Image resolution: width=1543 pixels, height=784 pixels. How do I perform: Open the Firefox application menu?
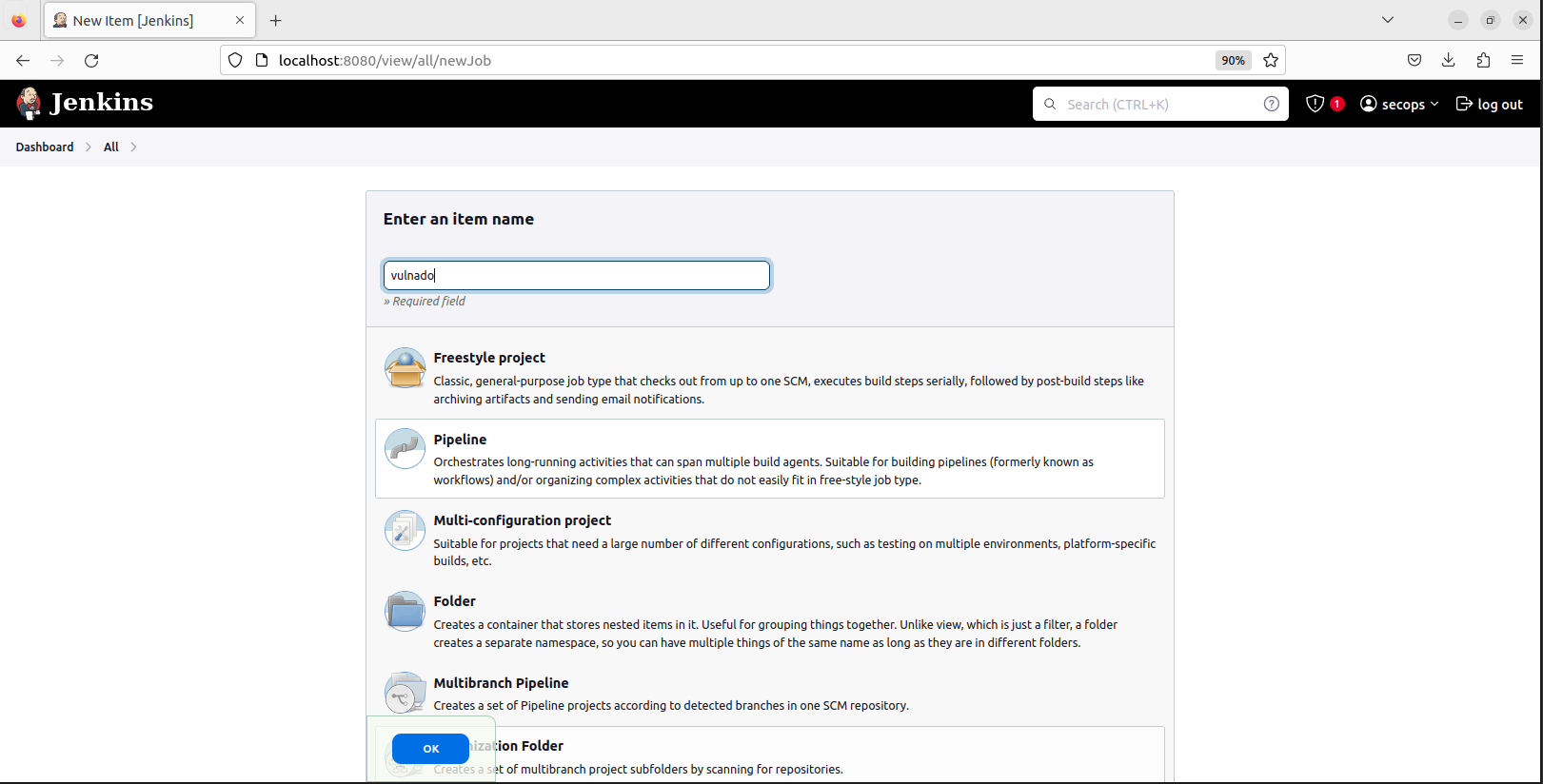click(x=1517, y=60)
